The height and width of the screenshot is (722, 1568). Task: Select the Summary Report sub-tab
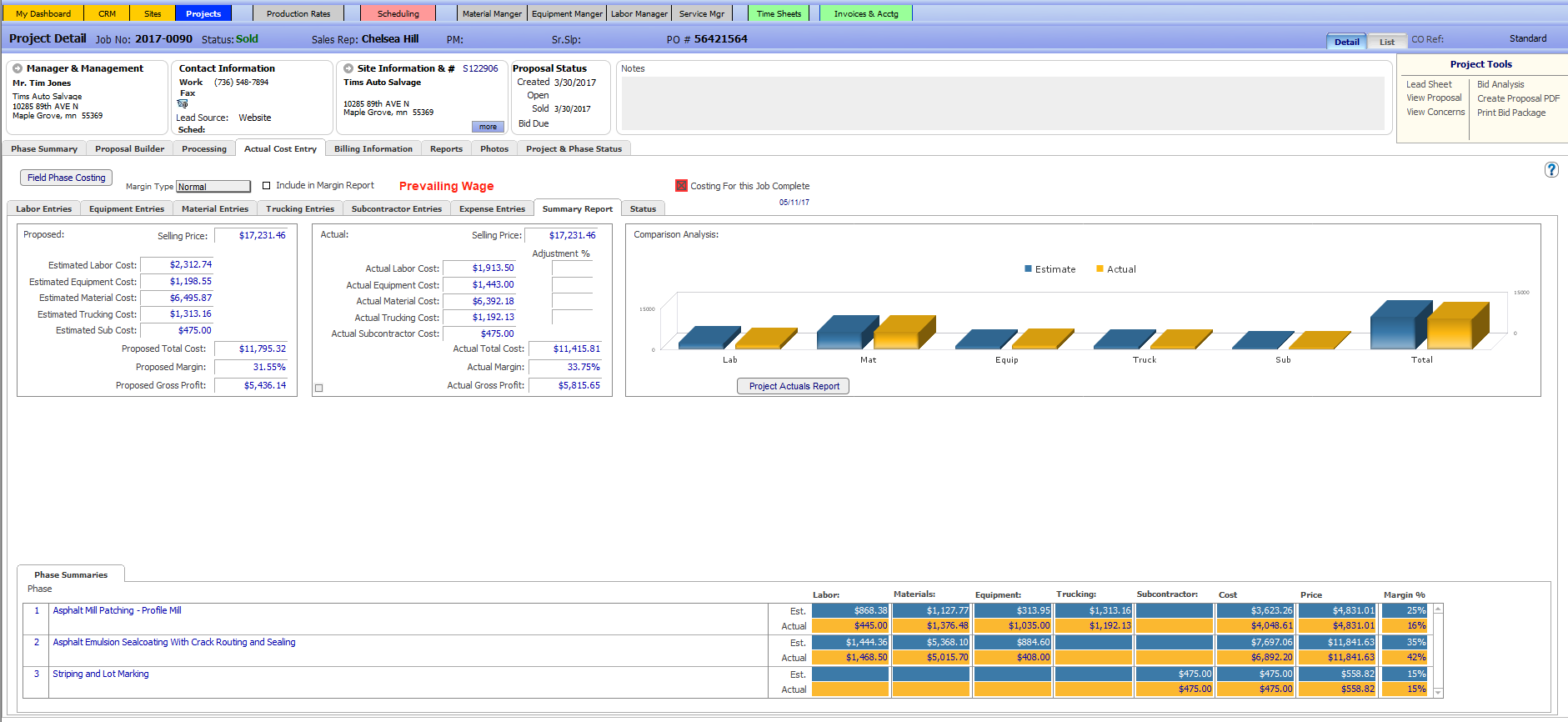pyautogui.click(x=578, y=208)
